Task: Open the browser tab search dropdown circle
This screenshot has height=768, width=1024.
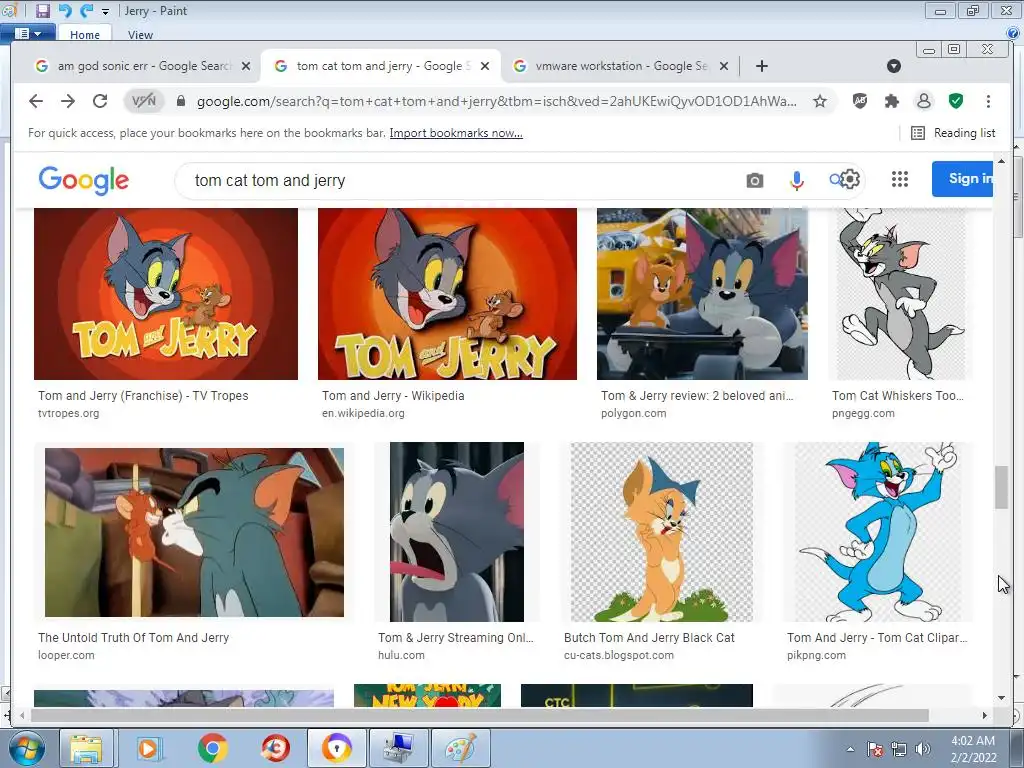Action: [x=894, y=66]
